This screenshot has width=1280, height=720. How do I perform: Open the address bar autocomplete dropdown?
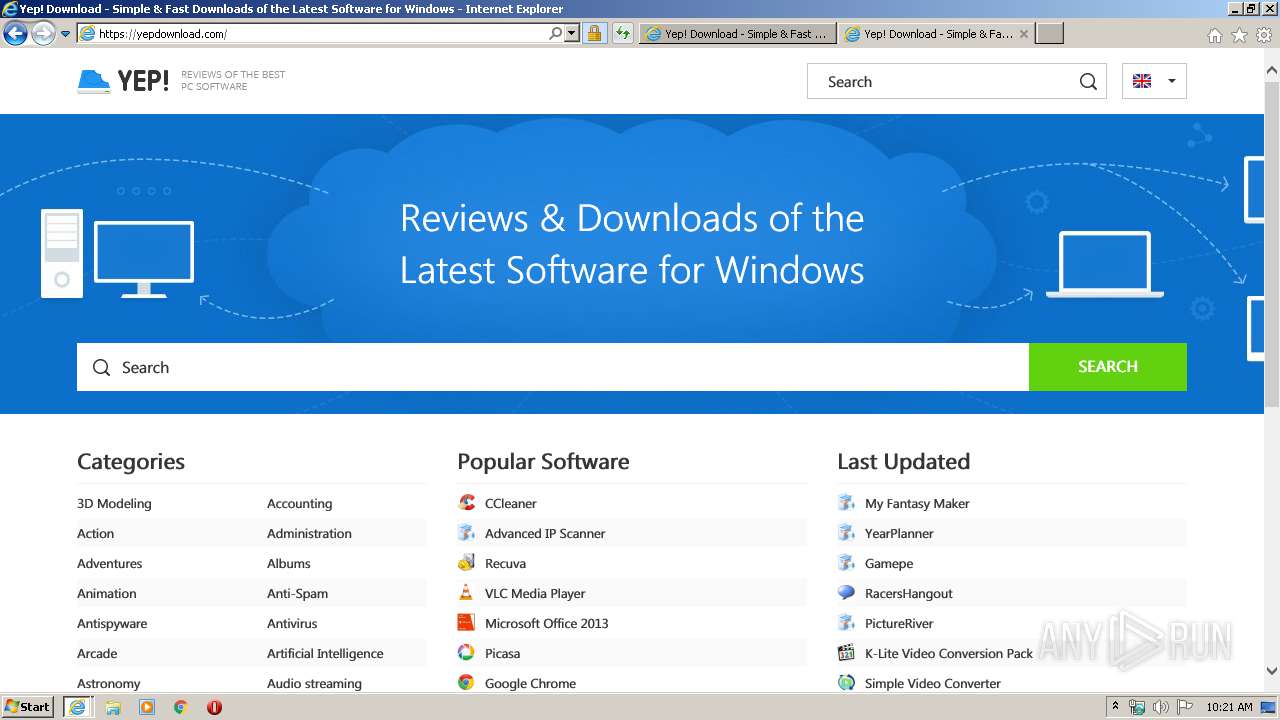click(x=572, y=33)
